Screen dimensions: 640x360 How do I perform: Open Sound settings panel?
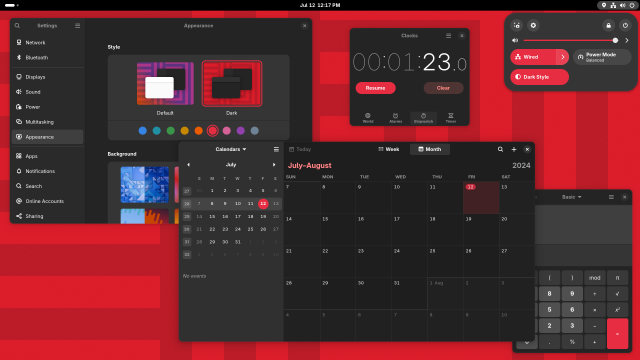[x=47, y=92]
